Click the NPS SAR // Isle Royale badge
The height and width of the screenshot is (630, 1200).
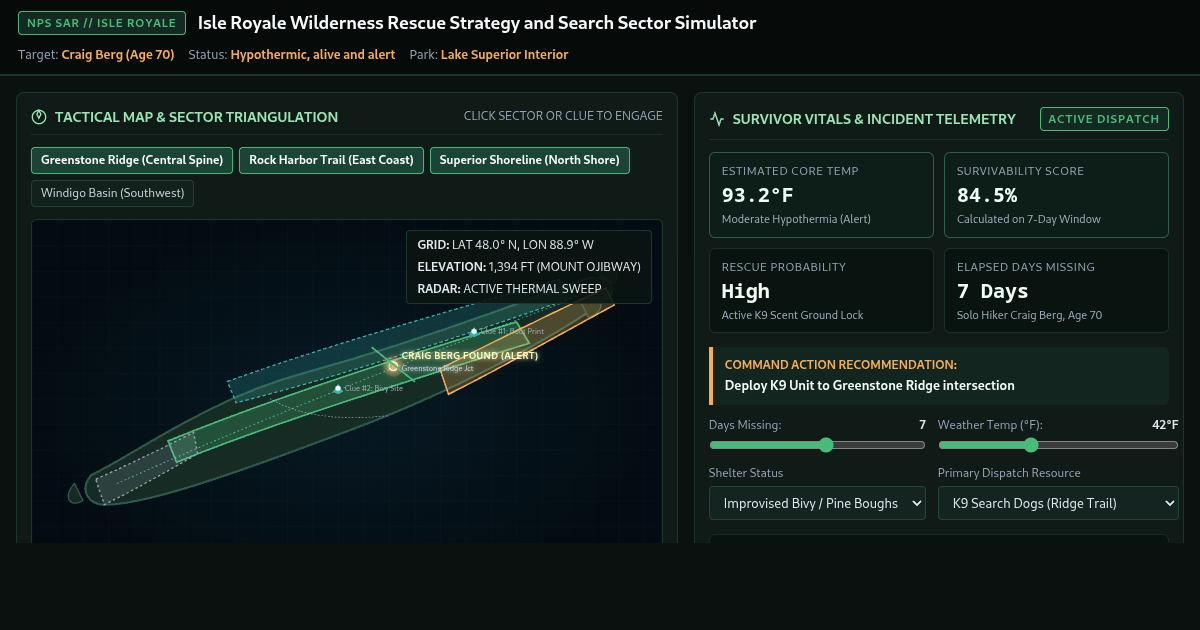(x=102, y=23)
